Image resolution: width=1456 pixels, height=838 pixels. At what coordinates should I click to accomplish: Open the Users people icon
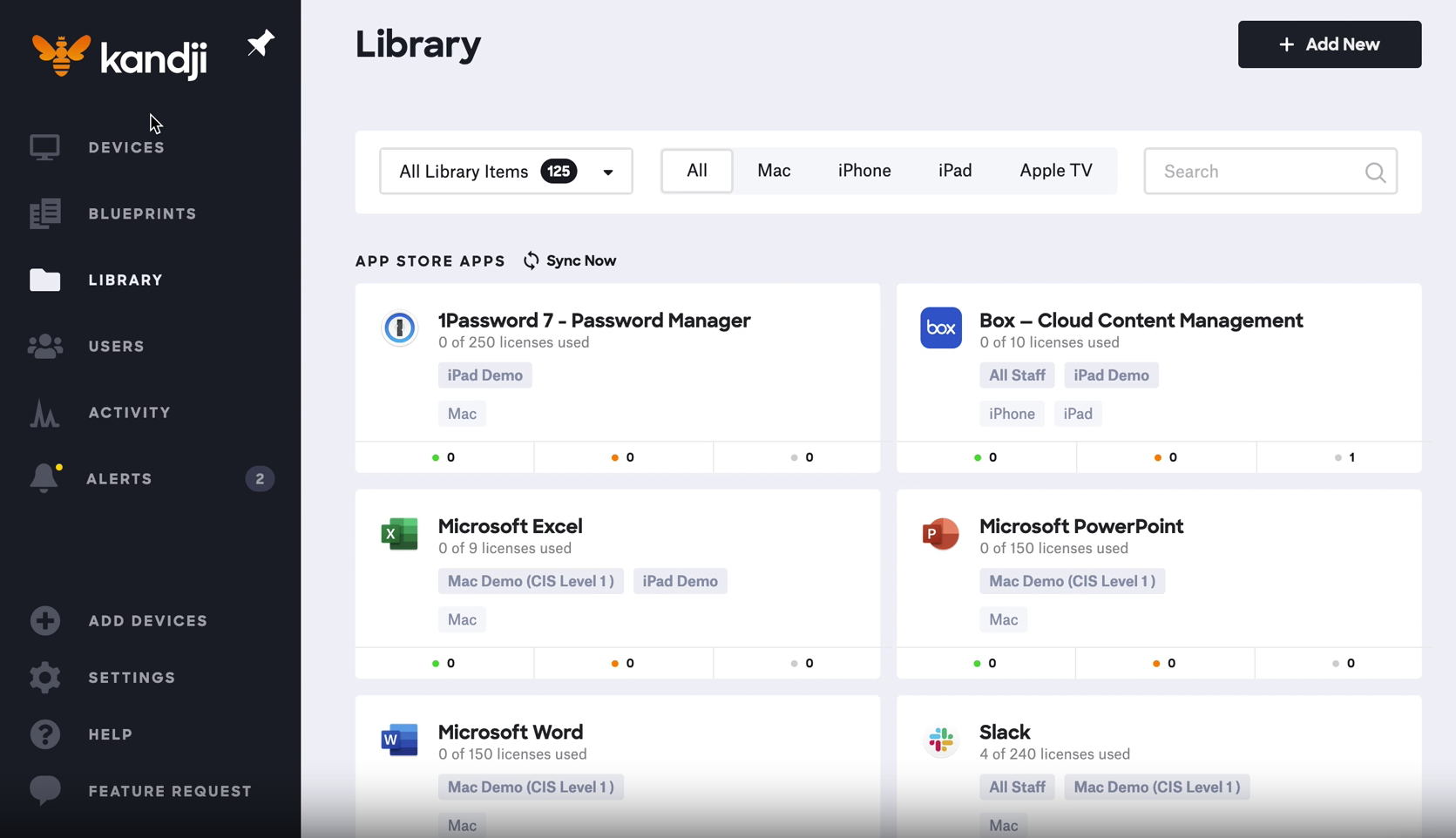pyautogui.click(x=44, y=347)
